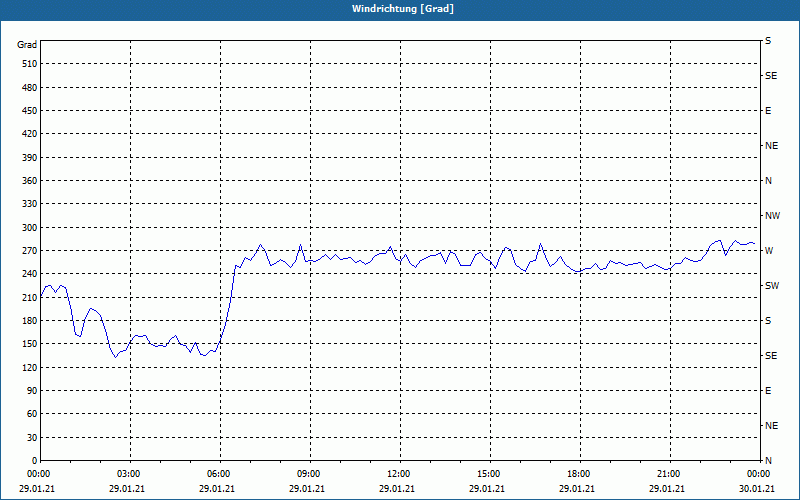Viewport: 800px width, 500px height.
Task: Click the 15:00 time label
Action: 490,474
